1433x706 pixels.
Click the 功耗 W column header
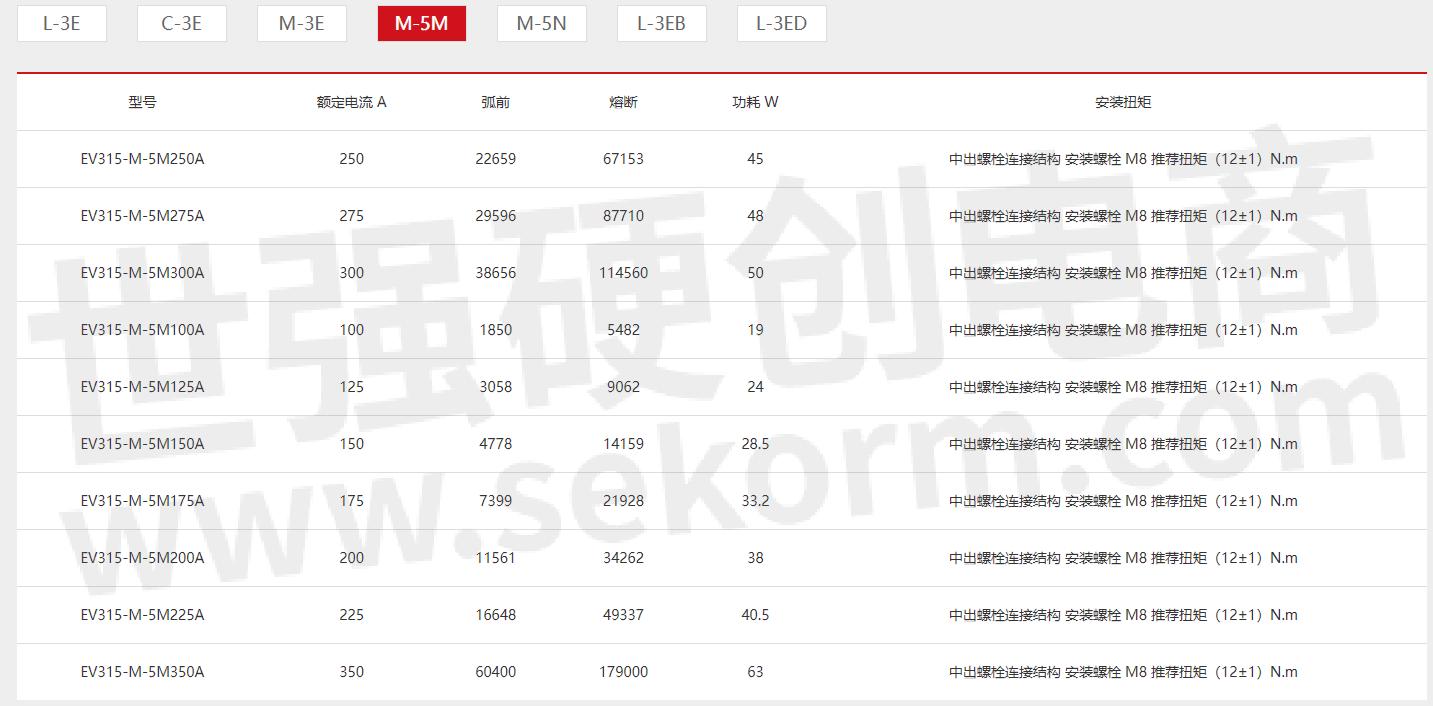755,101
